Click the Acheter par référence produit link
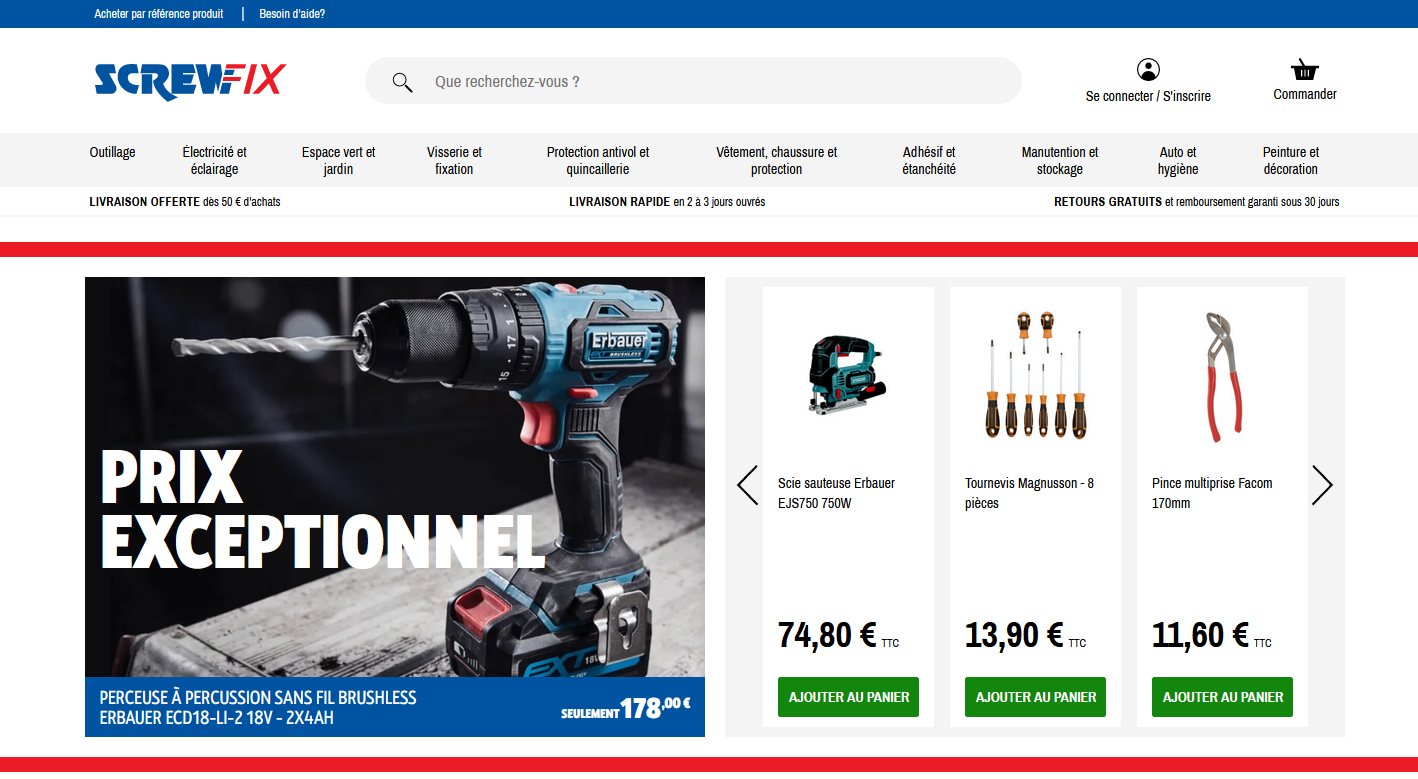Viewport: 1418px width, 779px height. (157, 14)
